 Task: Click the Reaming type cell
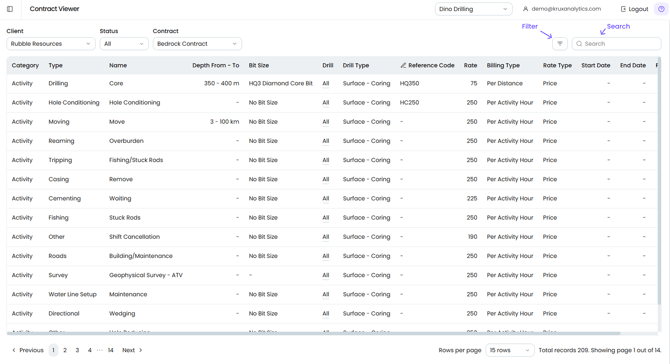(61, 141)
